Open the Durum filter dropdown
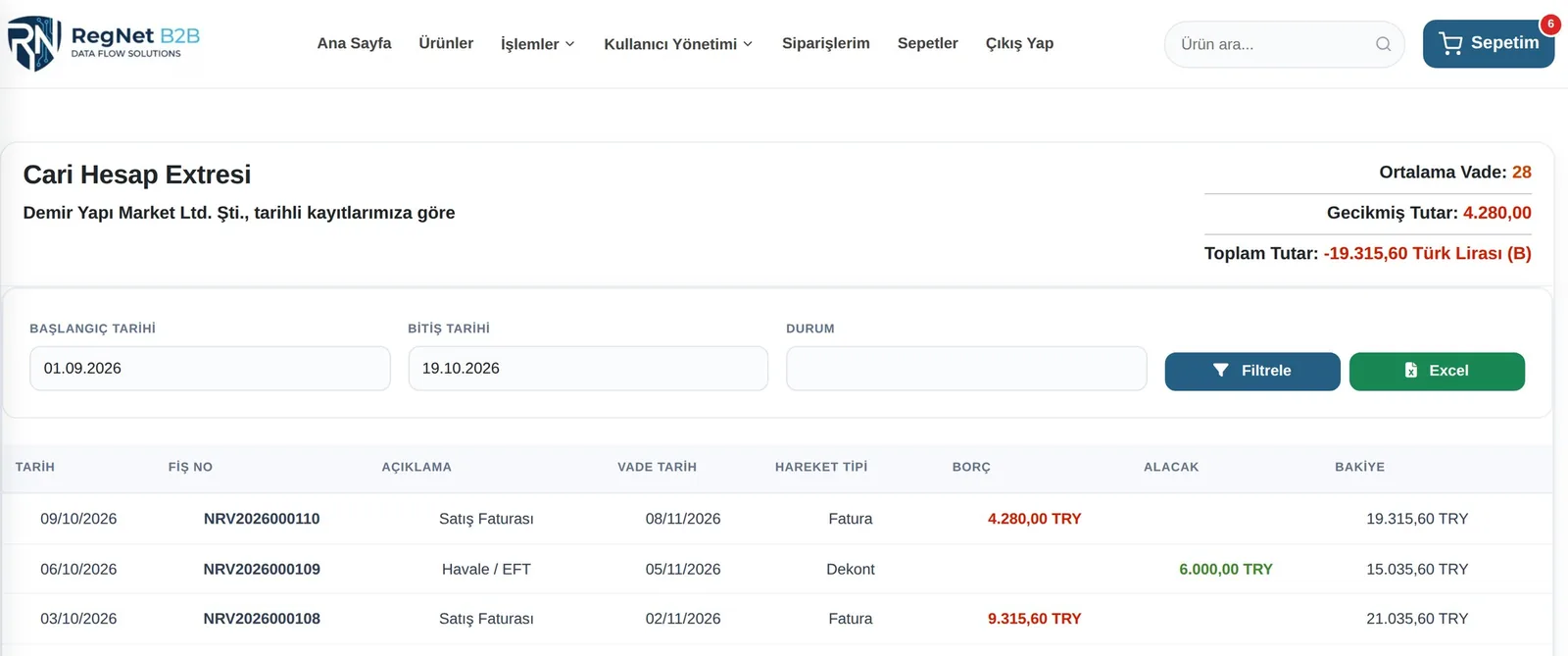Screen dimensions: 1568x656 tap(966, 369)
